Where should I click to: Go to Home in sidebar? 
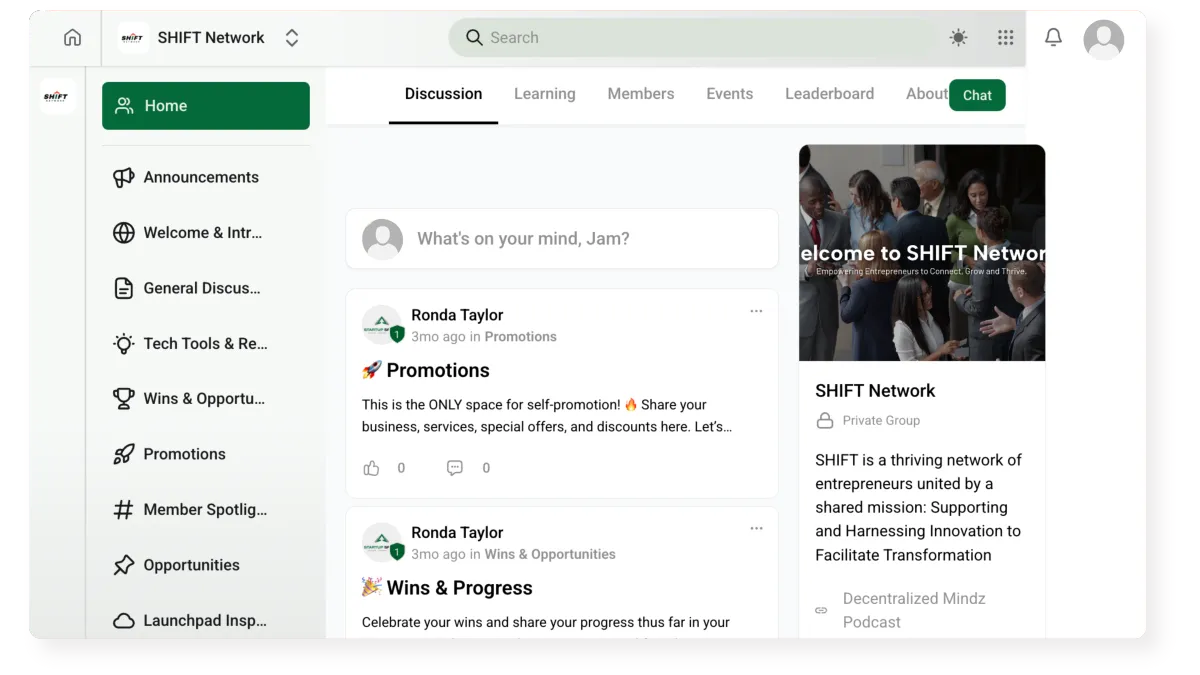click(206, 106)
